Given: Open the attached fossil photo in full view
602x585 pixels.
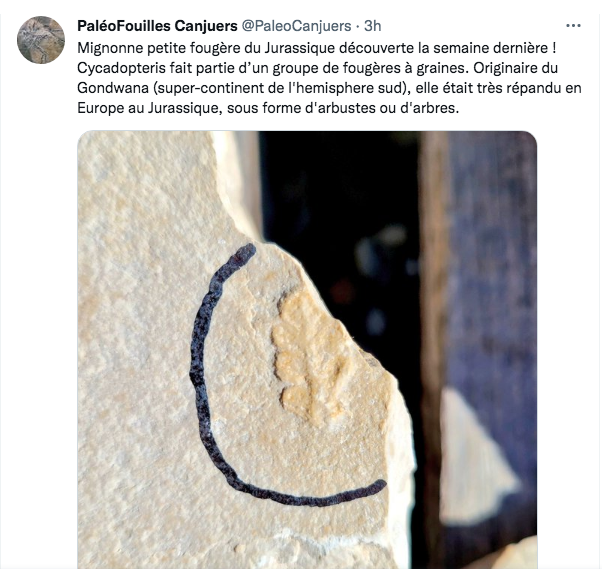Looking at the screenshot, I should tap(307, 349).
